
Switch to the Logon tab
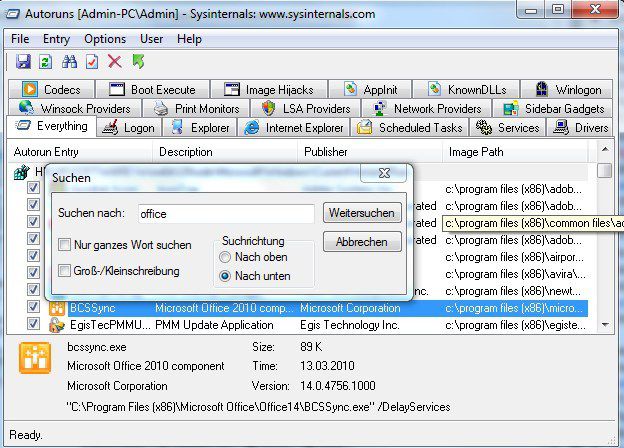click(129, 128)
